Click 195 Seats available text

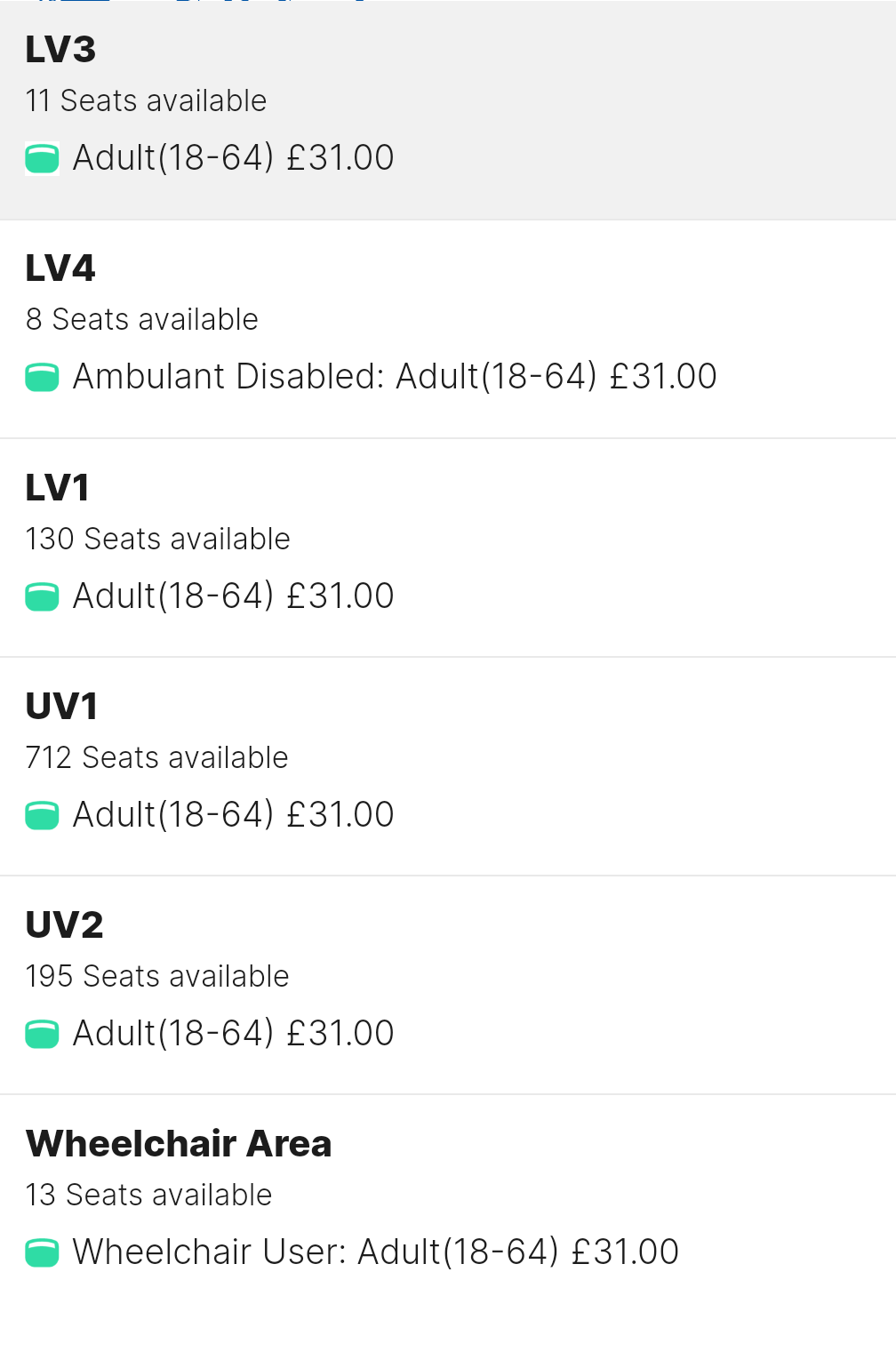coord(157,977)
